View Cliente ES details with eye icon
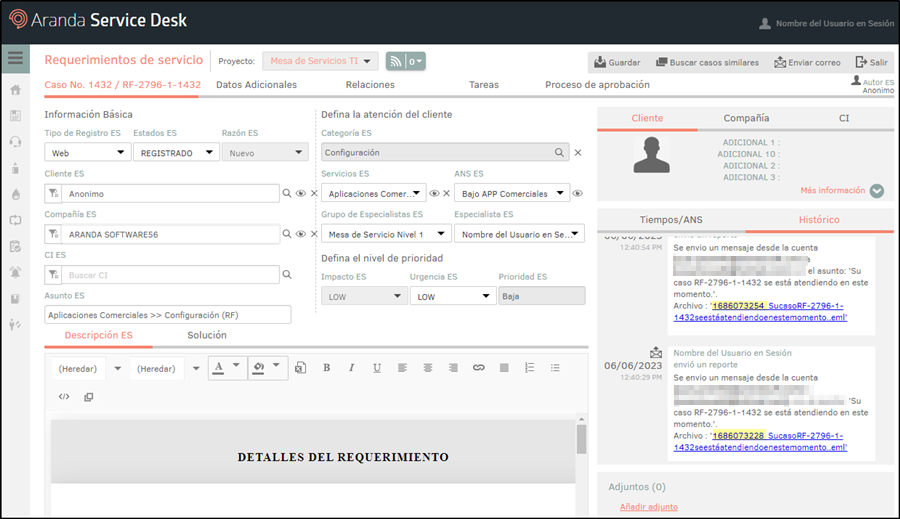The image size is (900, 519). pos(301,193)
